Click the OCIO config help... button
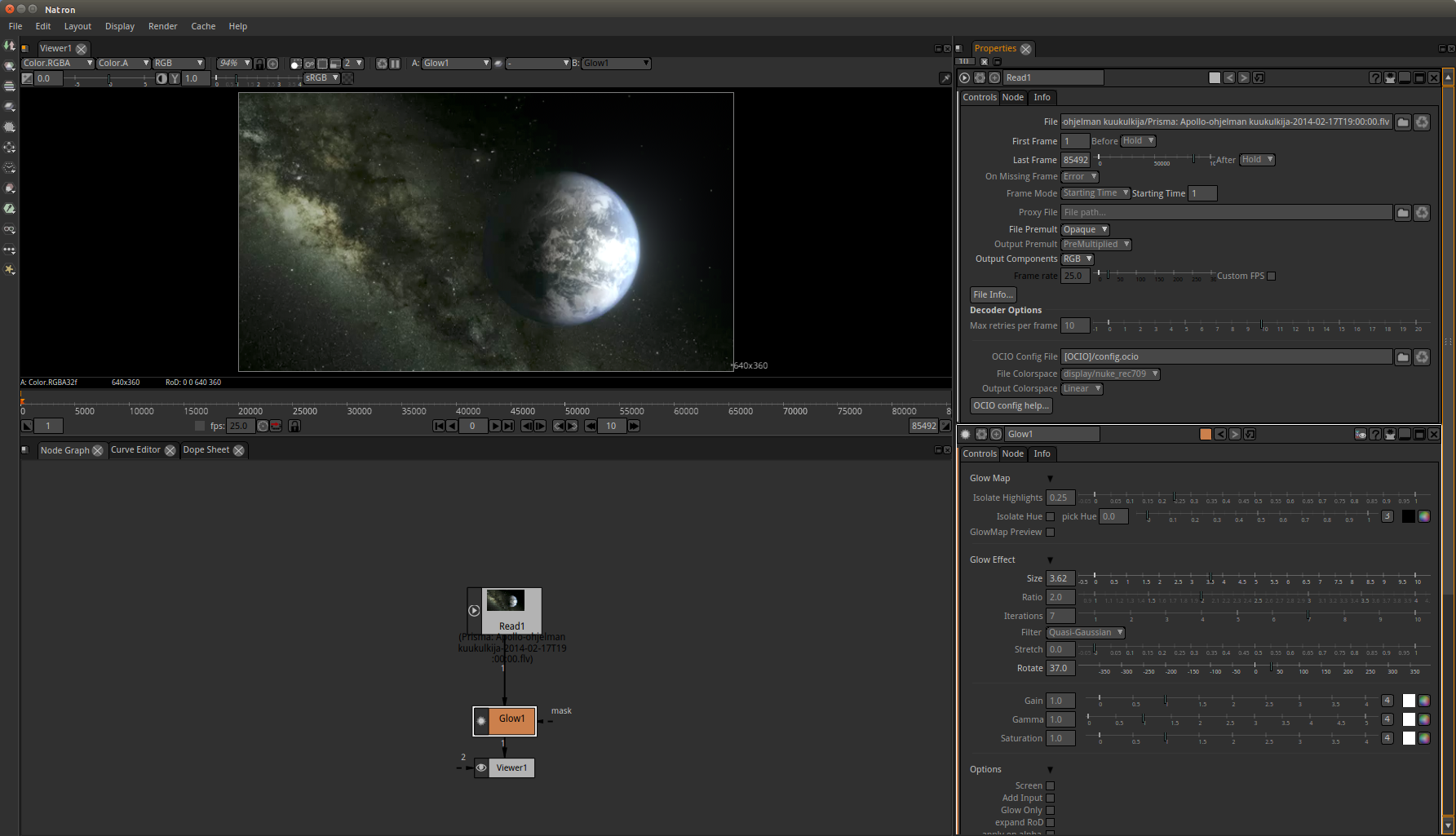The height and width of the screenshot is (836, 1456). coord(1011,406)
